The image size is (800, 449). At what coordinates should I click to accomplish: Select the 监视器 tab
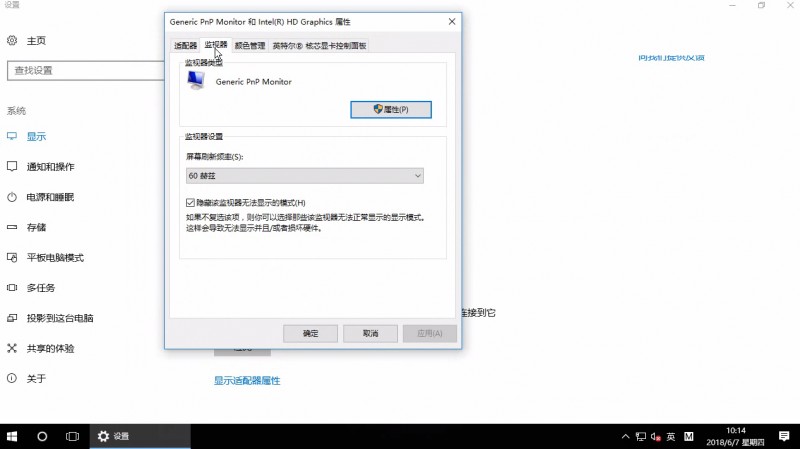[x=216, y=45]
